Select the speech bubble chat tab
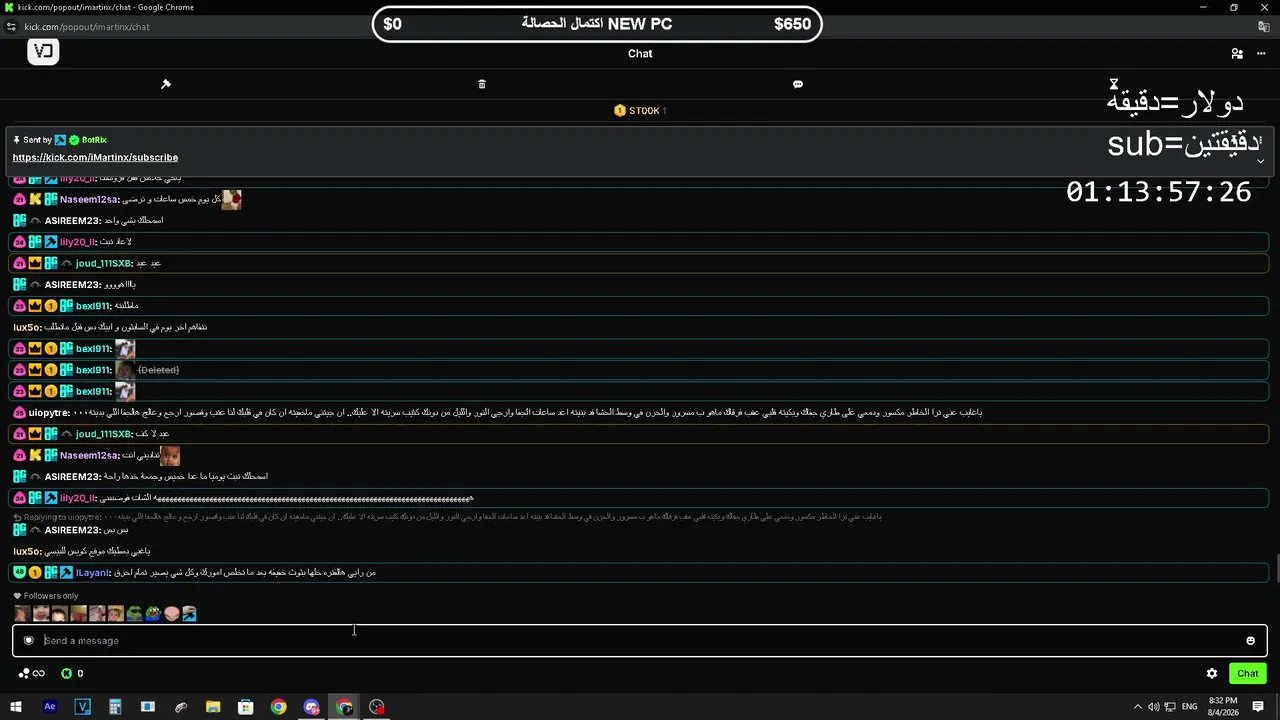This screenshot has width=1280, height=720. tap(798, 84)
